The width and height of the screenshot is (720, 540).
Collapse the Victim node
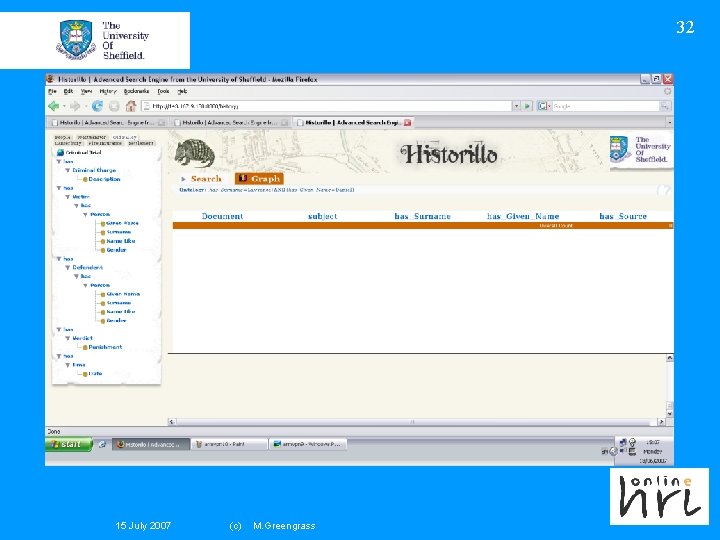(68, 197)
